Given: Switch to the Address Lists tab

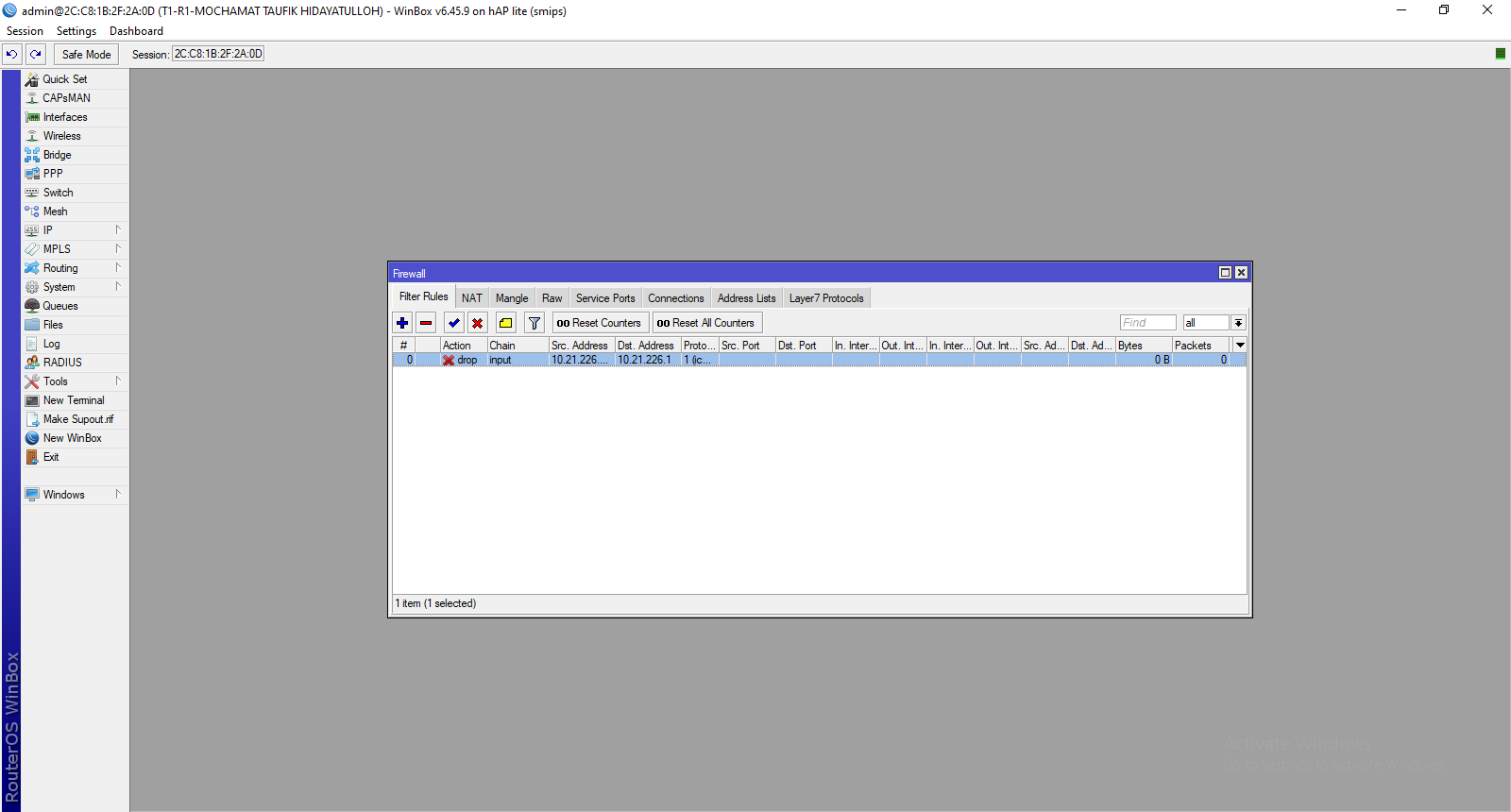Looking at the screenshot, I should click(746, 298).
